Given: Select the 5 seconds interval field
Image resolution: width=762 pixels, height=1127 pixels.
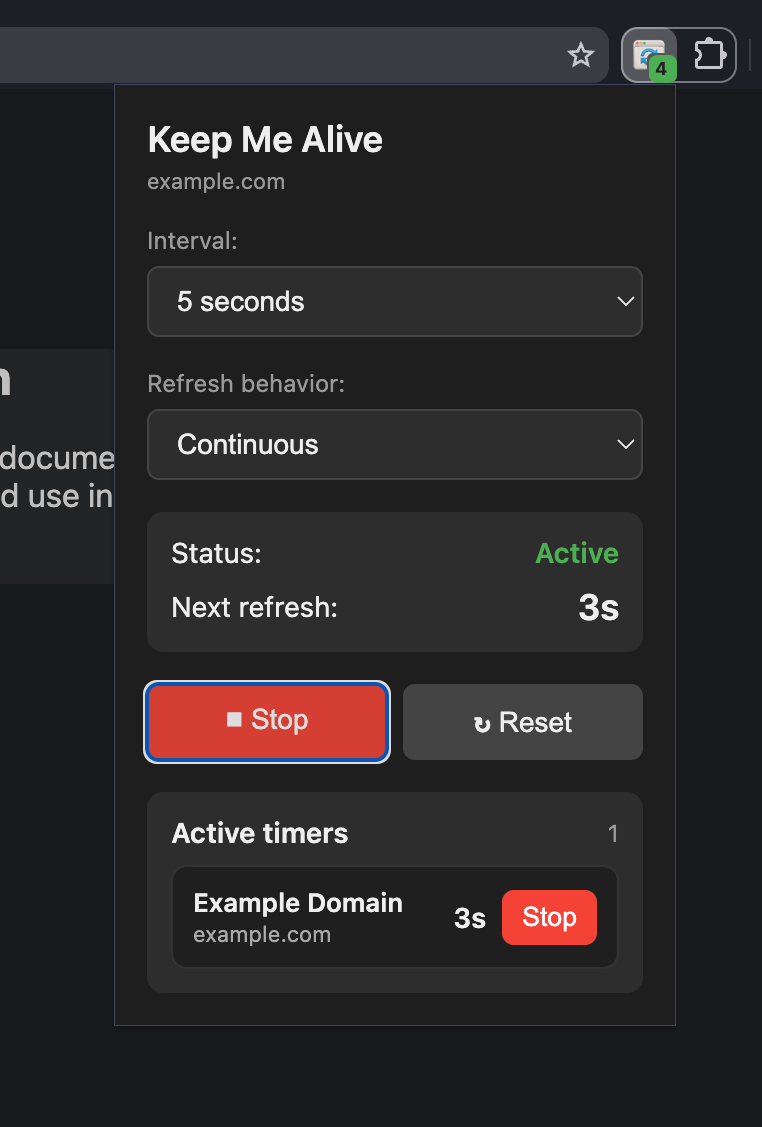Looking at the screenshot, I should [x=395, y=301].
